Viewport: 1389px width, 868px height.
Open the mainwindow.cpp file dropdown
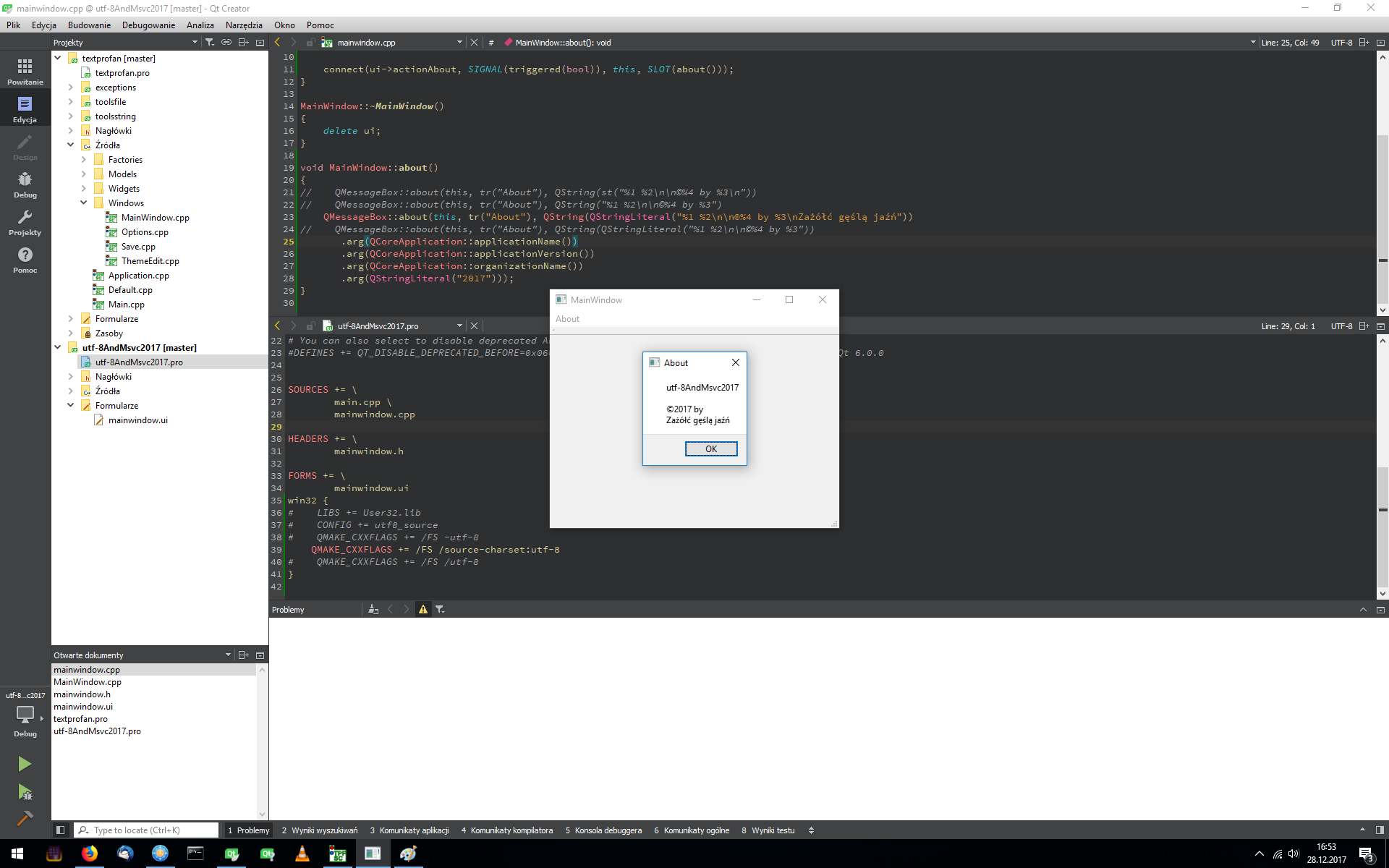459,43
